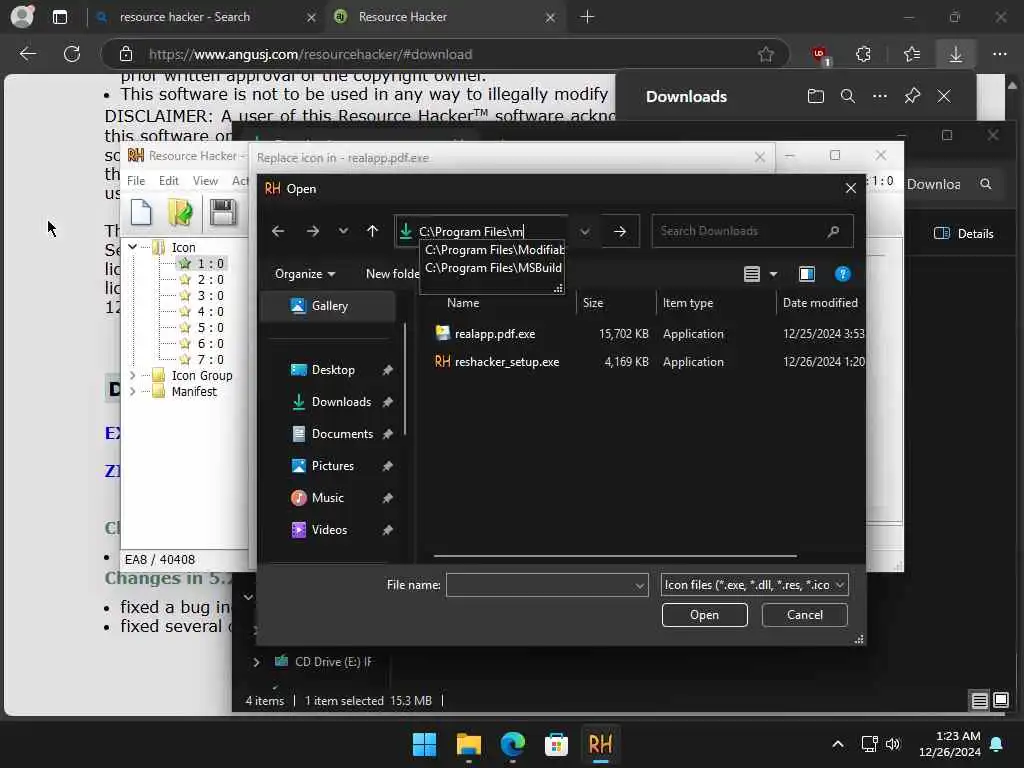Select the realapp.pdf.exe file
The height and width of the screenshot is (768, 1024).
[x=494, y=334]
